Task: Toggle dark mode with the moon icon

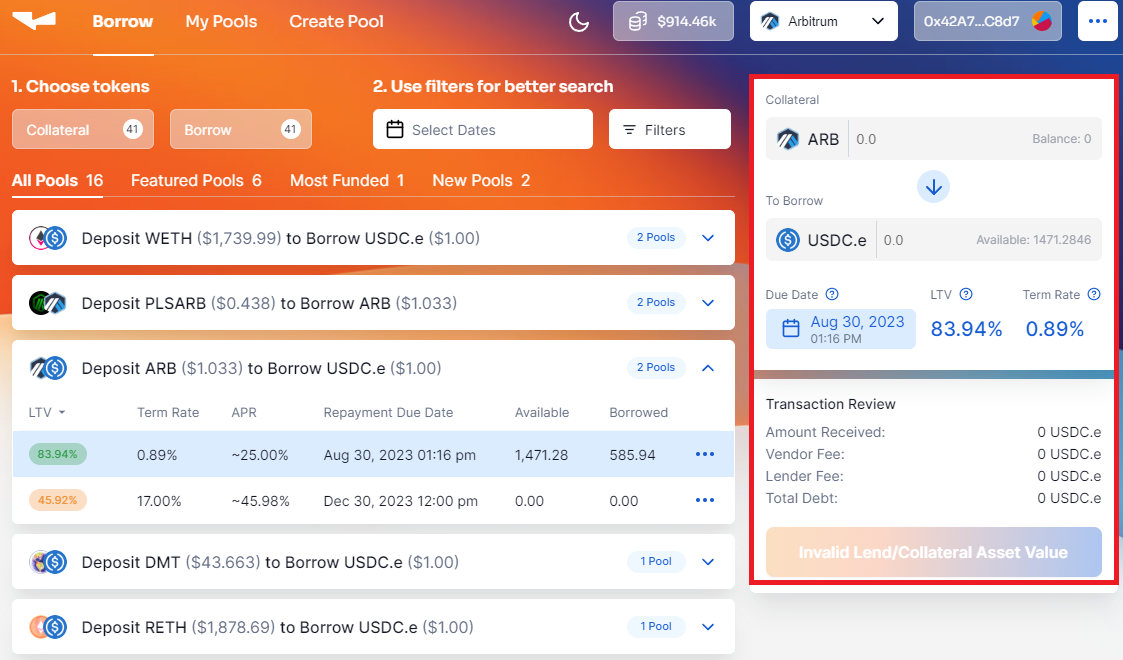Action: (579, 22)
